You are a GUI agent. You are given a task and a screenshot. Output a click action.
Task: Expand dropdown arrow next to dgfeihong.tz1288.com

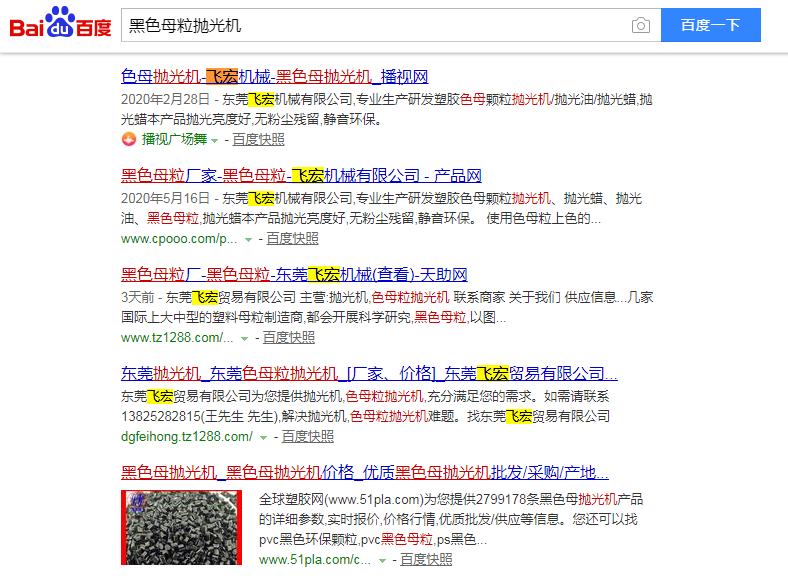click(x=263, y=438)
